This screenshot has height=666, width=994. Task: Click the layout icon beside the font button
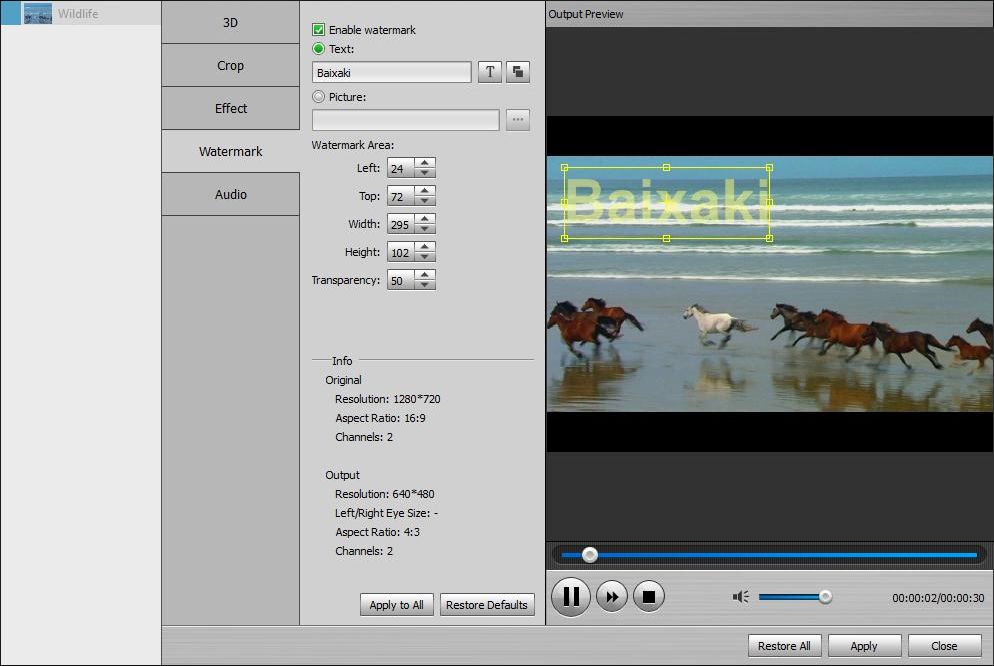pyautogui.click(x=517, y=71)
